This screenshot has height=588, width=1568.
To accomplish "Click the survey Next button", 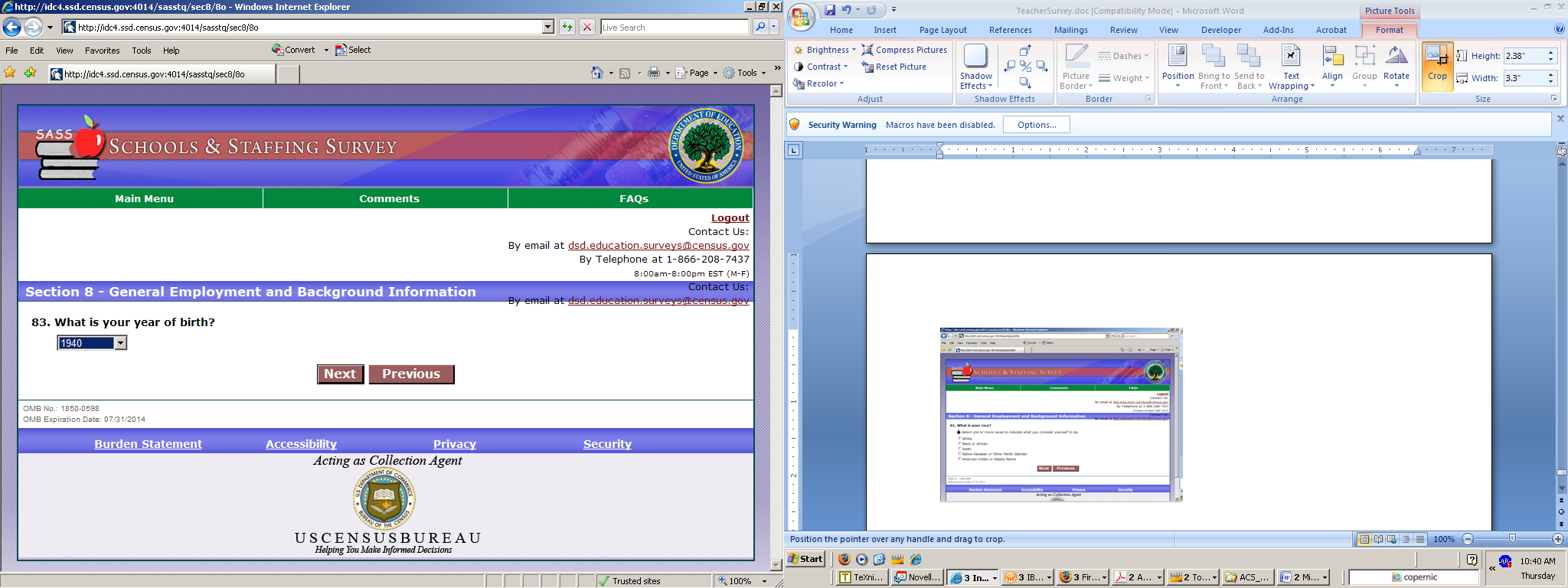I will (x=340, y=374).
